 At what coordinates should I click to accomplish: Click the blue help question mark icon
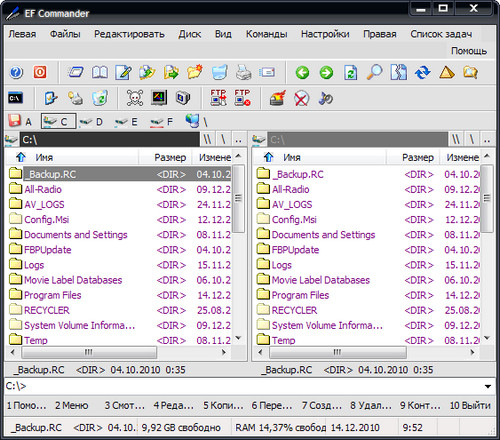[16, 72]
